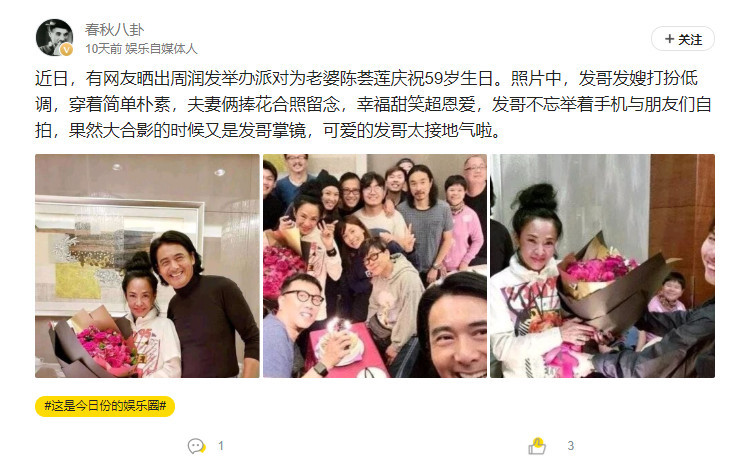Follow the author with the +关注 button
Viewport: 749px width, 469px height.
tap(683, 39)
